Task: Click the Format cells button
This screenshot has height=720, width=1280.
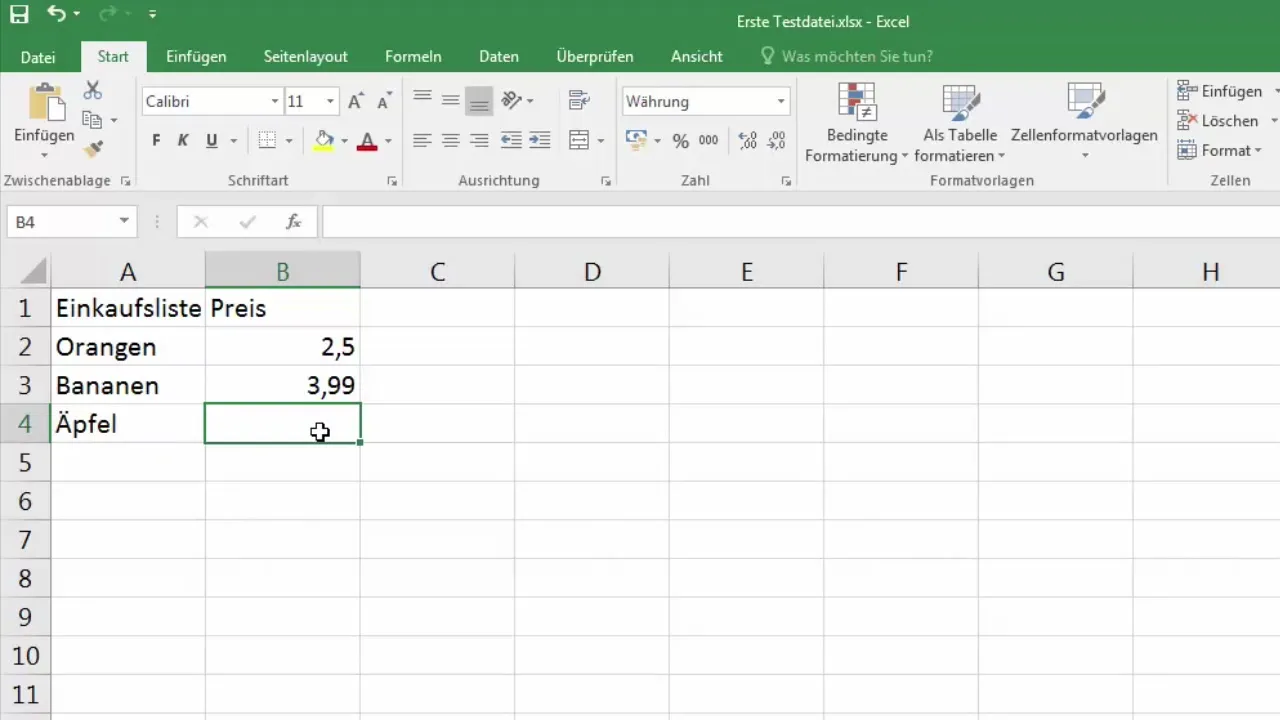Action: pyautogui.click(x=1219, y=150)
